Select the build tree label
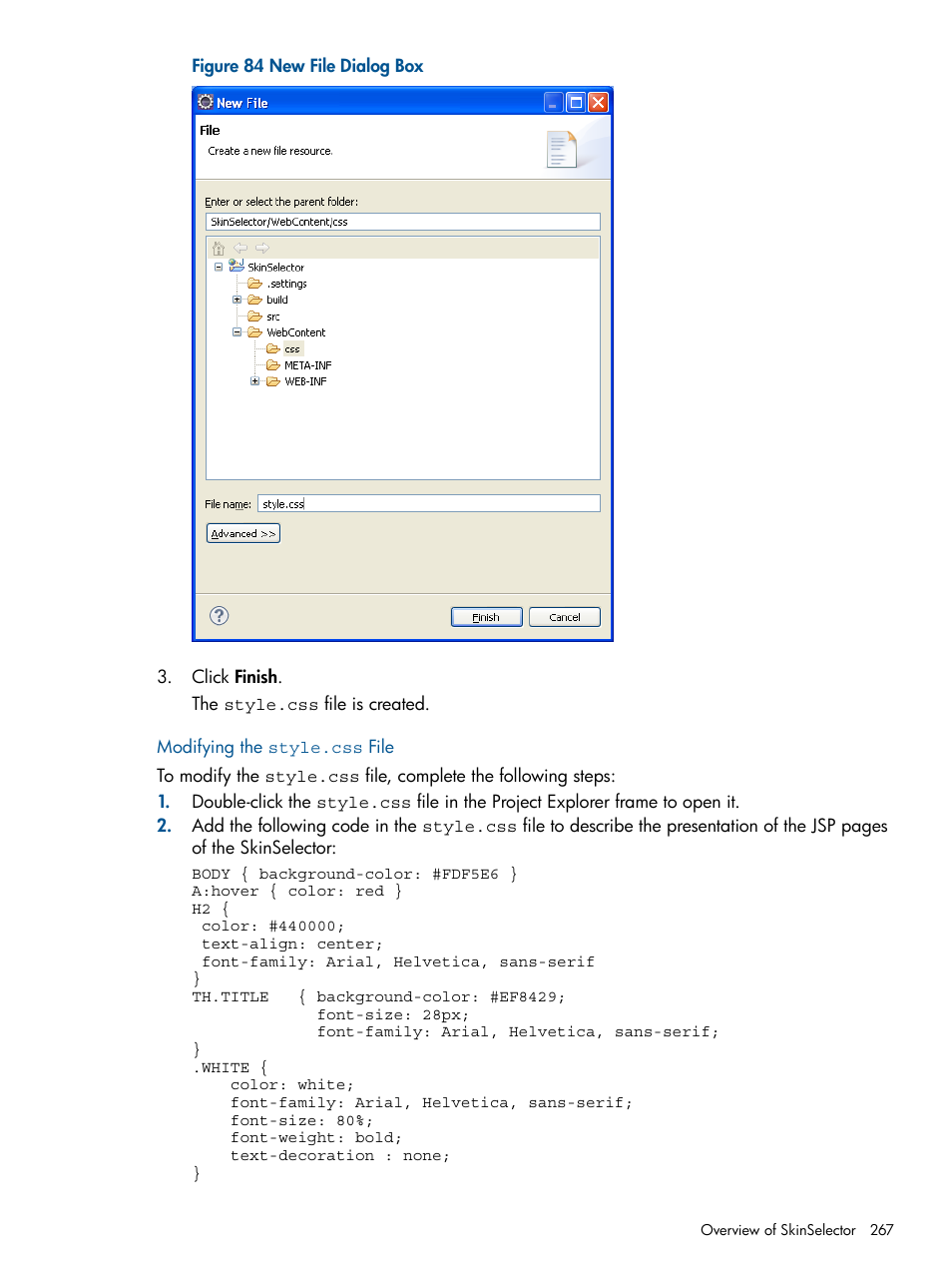The height and width of the screenshot is (1269, 952). 277,300
